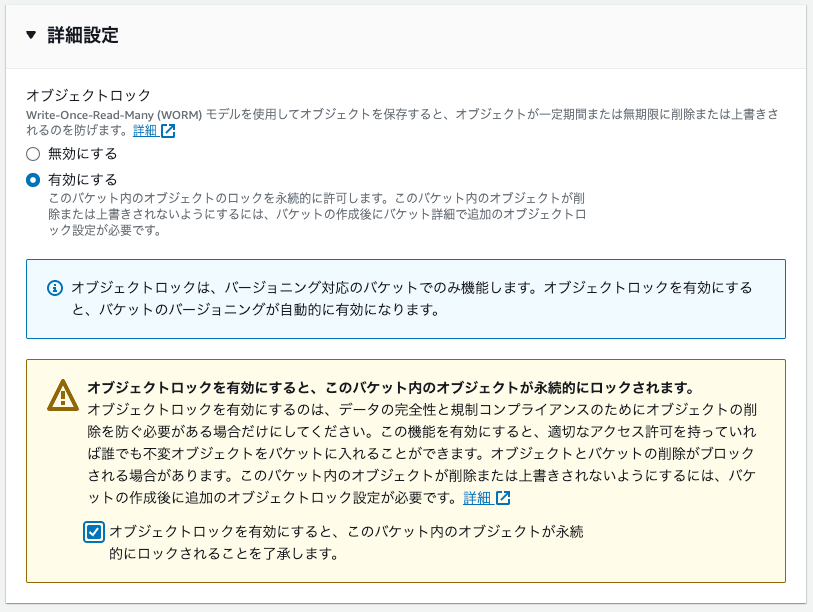This screenshot has width=813, height=612.
Task: Click the 詳細設定 heading text
Action: pos(83,36)
